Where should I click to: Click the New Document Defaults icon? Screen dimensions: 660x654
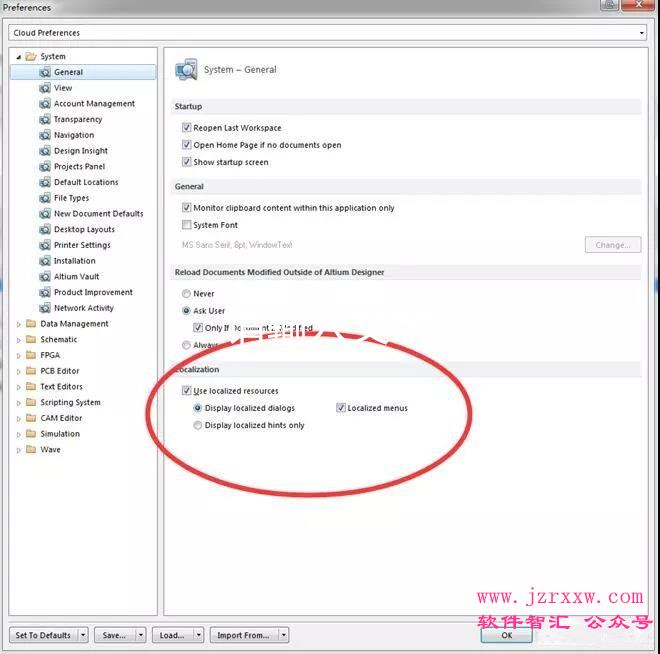pyautogui.click(x=45, y=214)
